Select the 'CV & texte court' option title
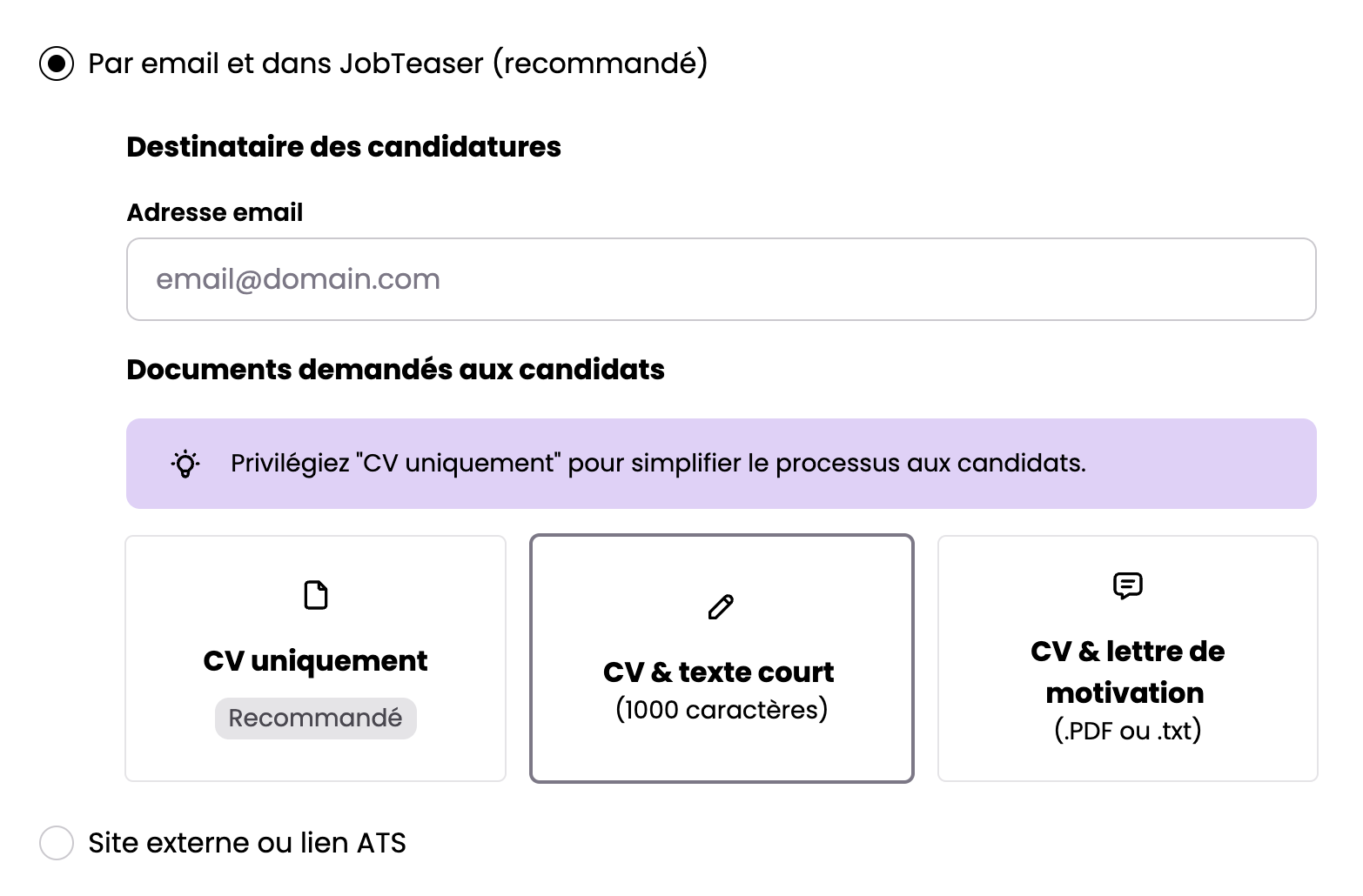 pos(719,672)
